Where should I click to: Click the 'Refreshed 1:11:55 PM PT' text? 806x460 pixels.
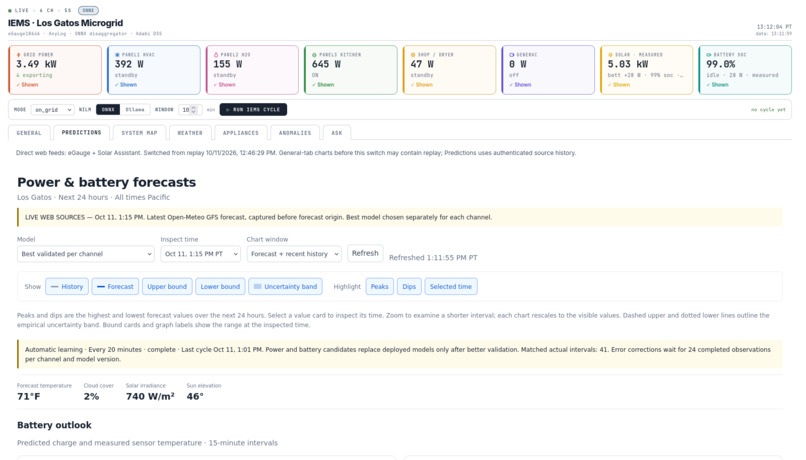coord(433,257)
